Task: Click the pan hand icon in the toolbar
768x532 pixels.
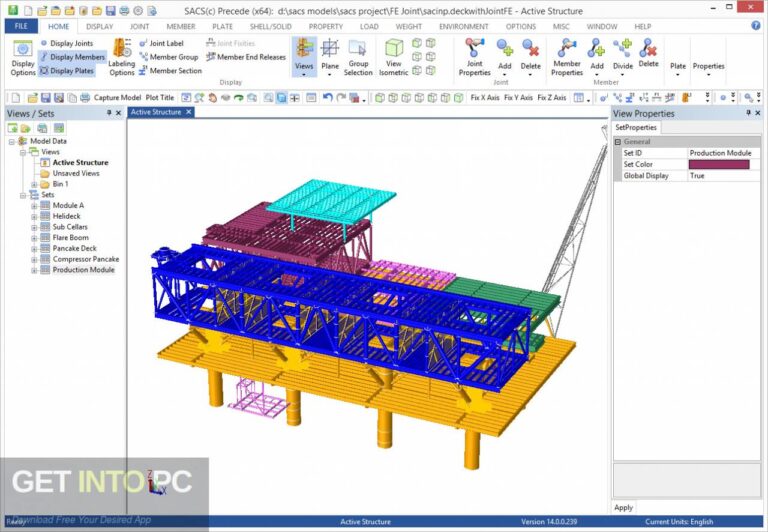Action: coord(212,97)
